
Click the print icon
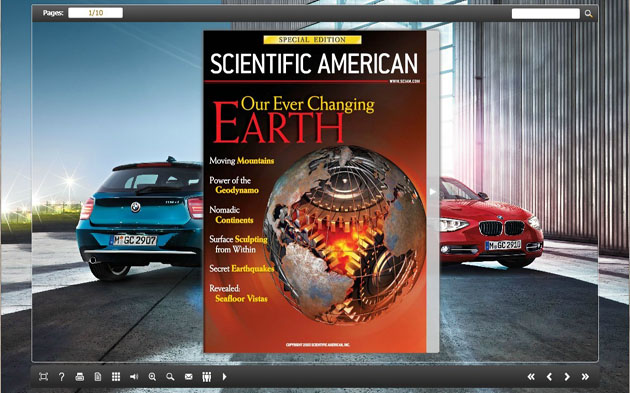[80, 377]
